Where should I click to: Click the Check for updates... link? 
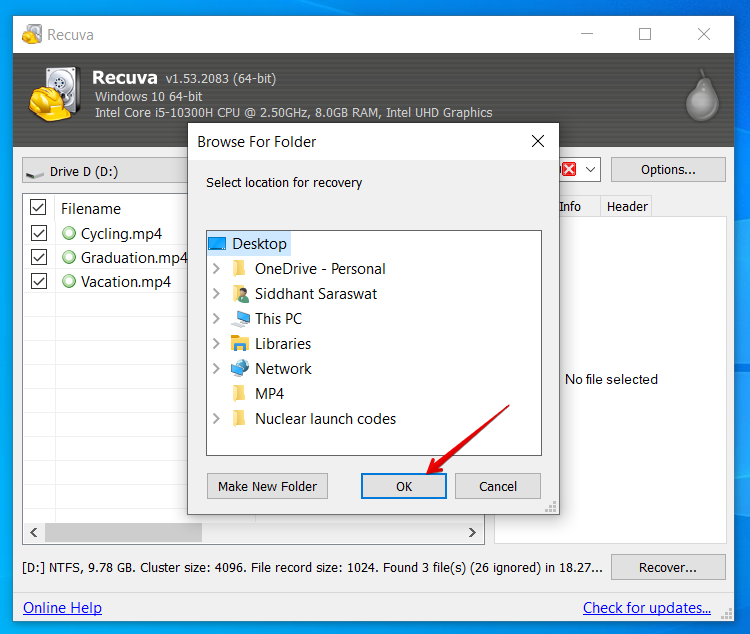pos(647,608)
